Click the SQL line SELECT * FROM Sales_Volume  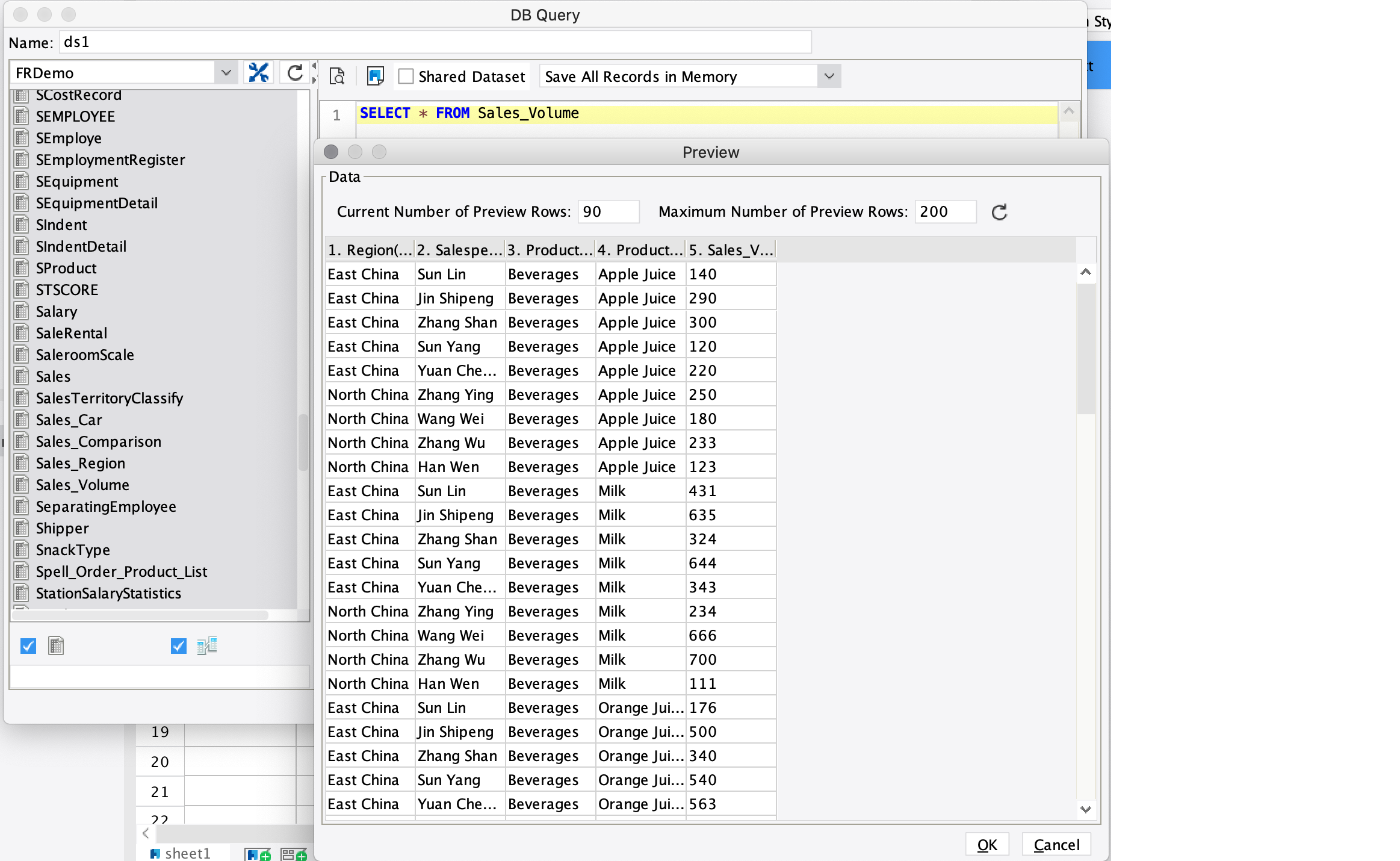click(469, 113)
